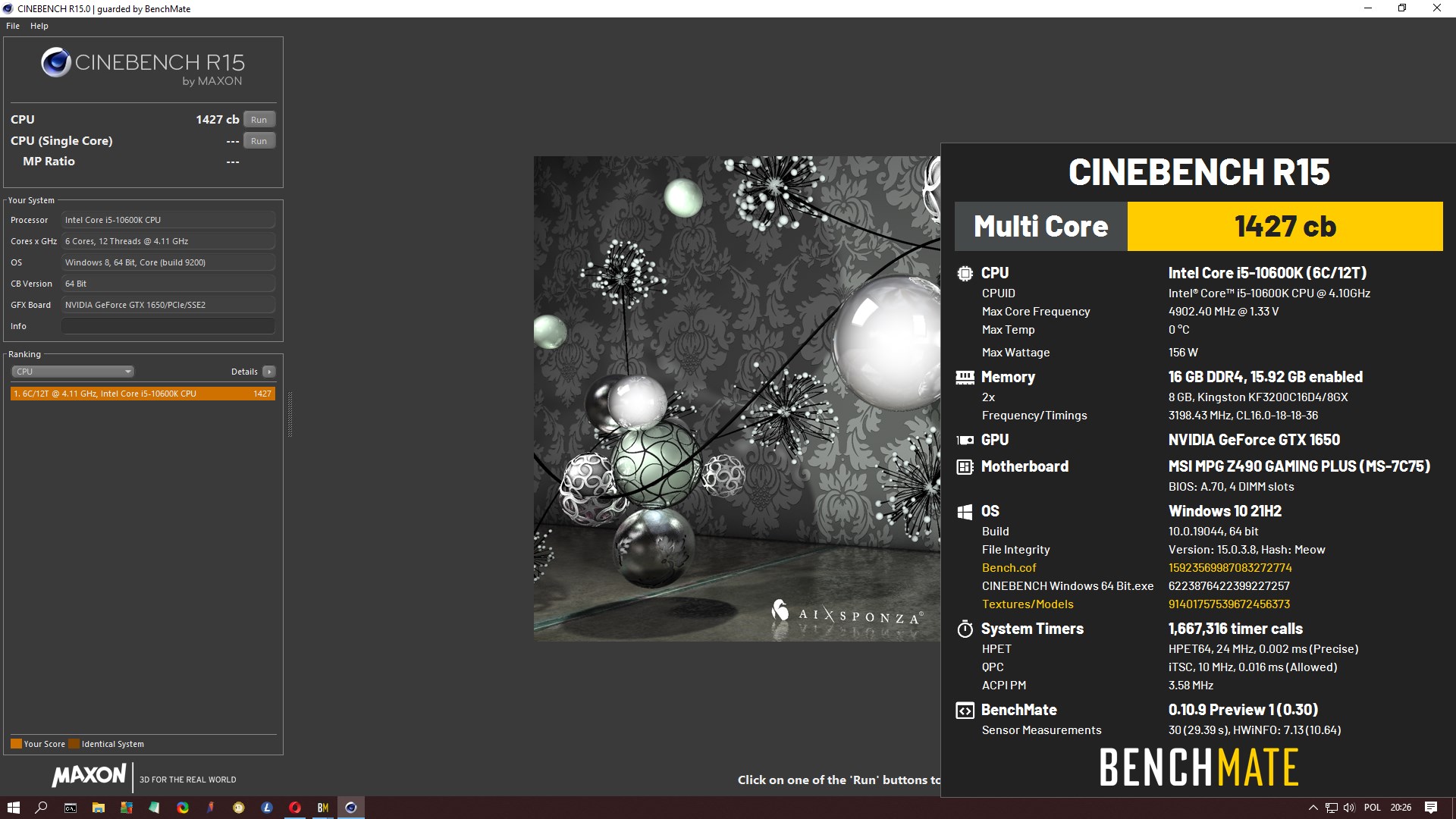Click the 1427 cb CPU score text
This screenshot has height=819, width=1456.
[218, 120]
